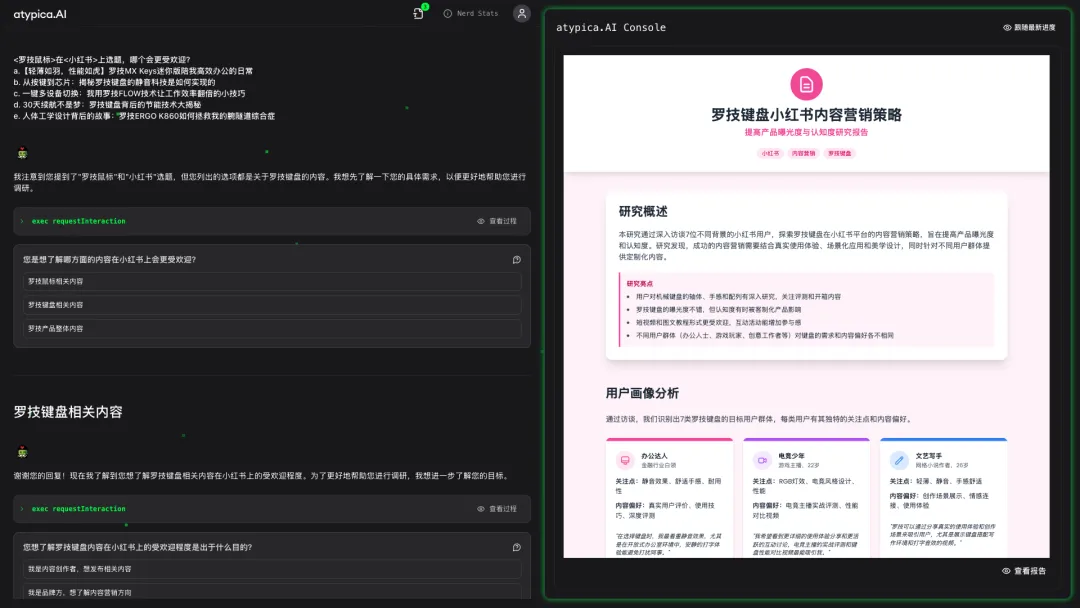Choose 我是品牌方，想了解内容营销方向

pyautogui.click(x=272, y=592)
